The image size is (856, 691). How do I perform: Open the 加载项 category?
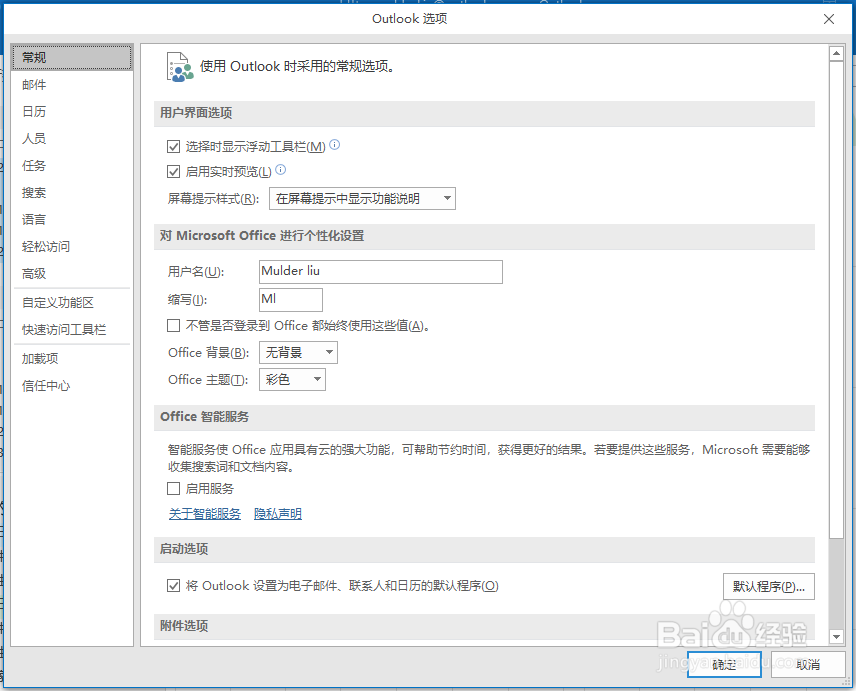(72, 359)
